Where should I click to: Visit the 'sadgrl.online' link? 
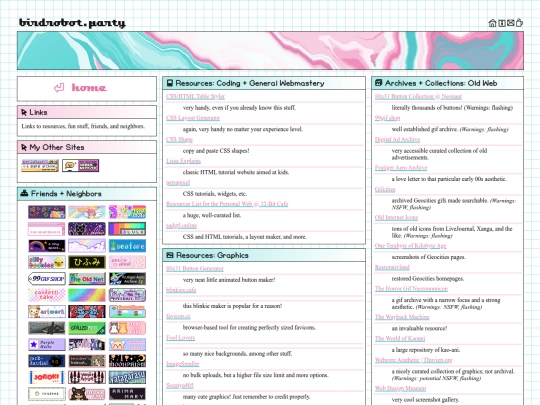coord(181,226)
